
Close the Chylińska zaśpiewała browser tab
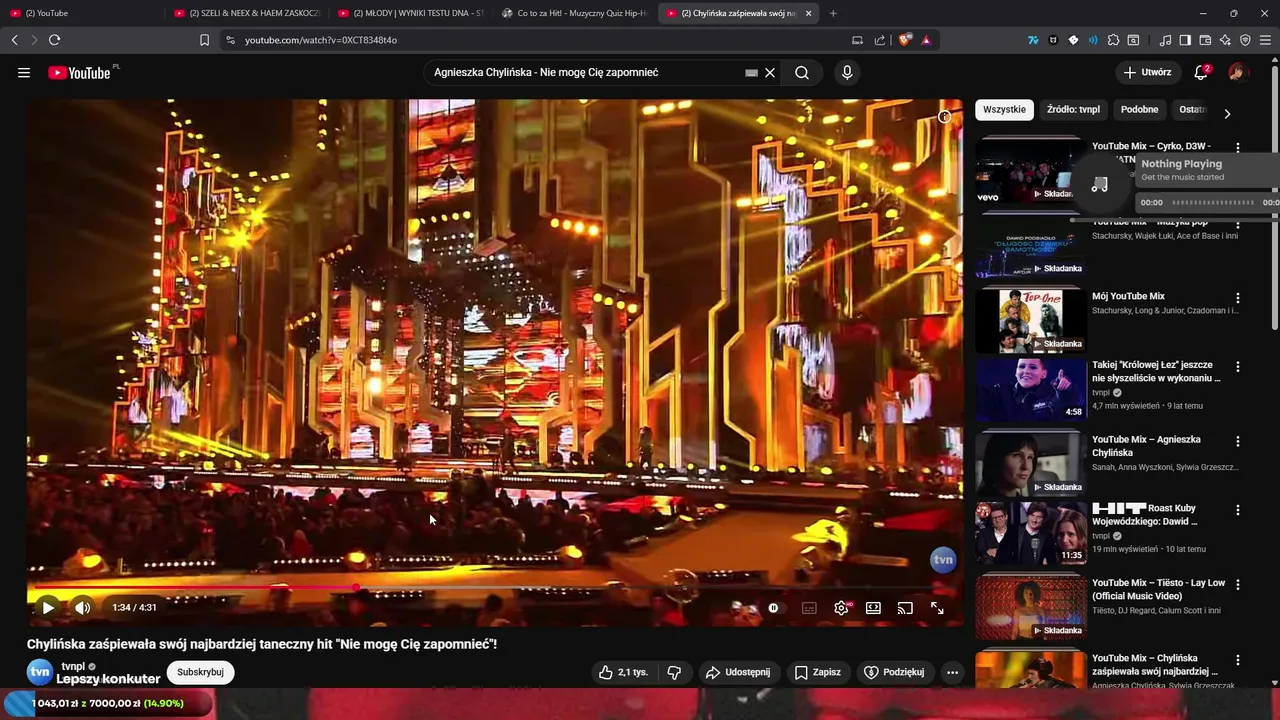(x=808, y=13)
